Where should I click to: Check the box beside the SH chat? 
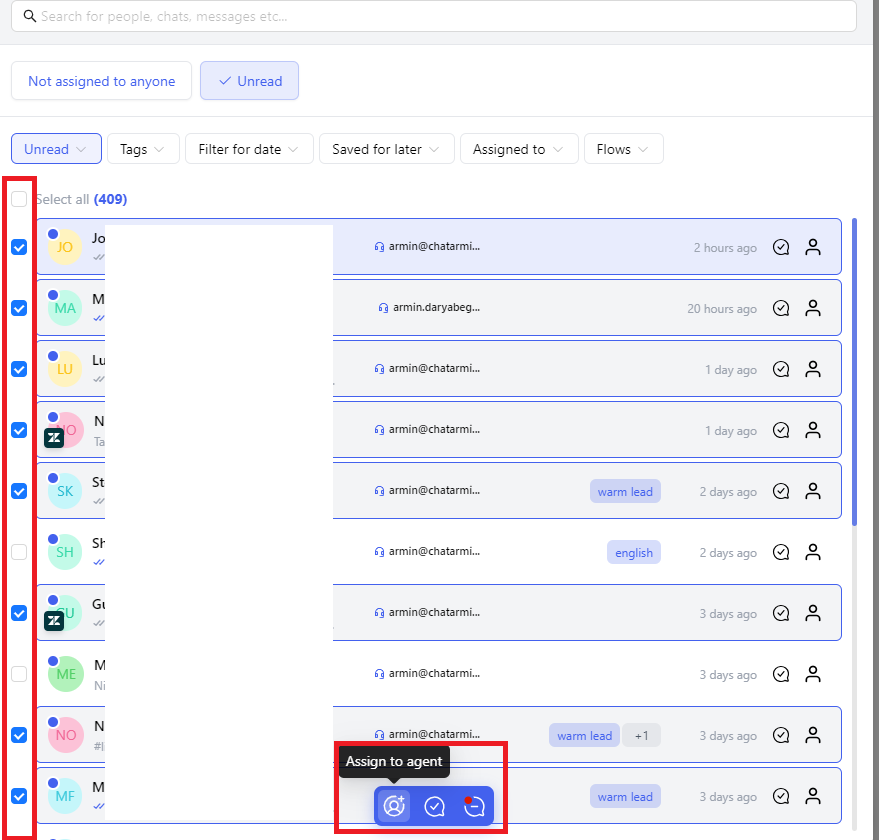point(19,552)
